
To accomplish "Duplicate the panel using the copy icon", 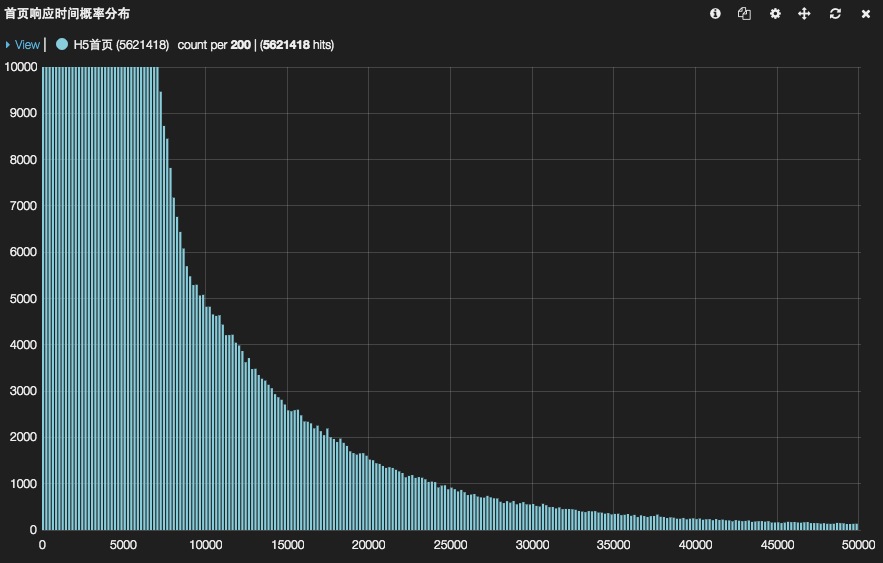I will (x=744, y=14).
